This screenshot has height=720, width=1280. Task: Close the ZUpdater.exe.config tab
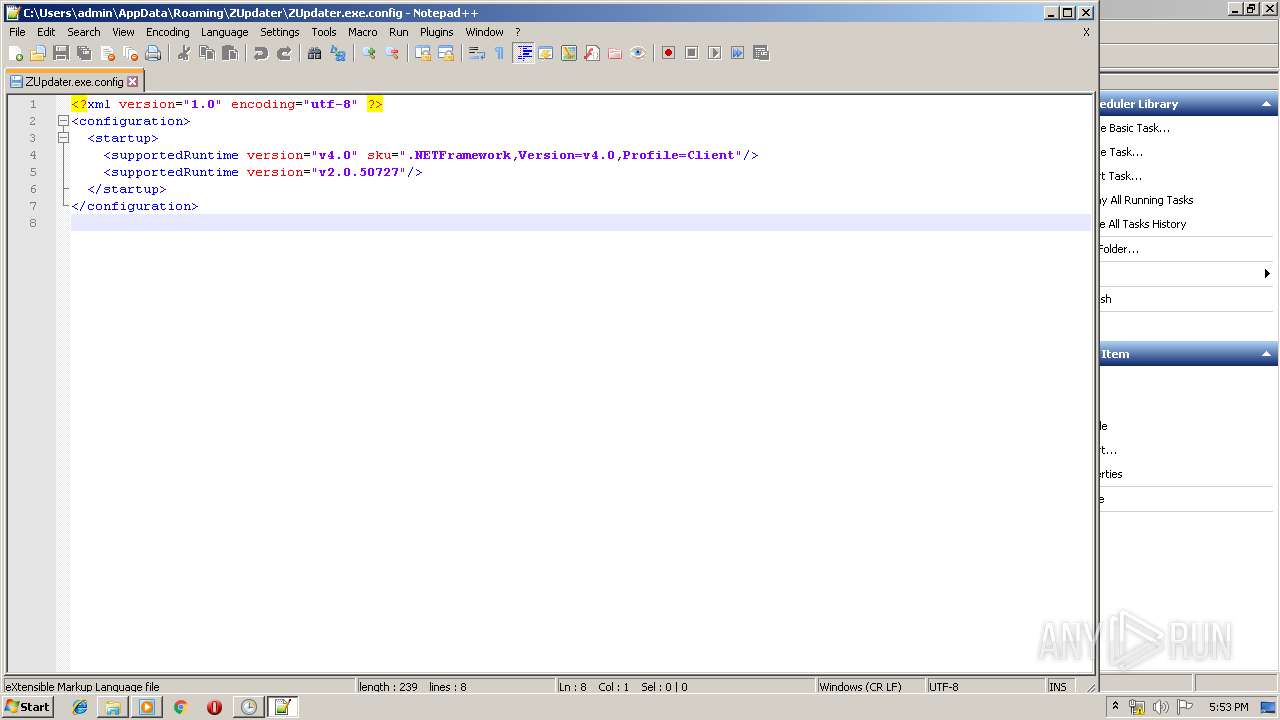pos(133,82)
